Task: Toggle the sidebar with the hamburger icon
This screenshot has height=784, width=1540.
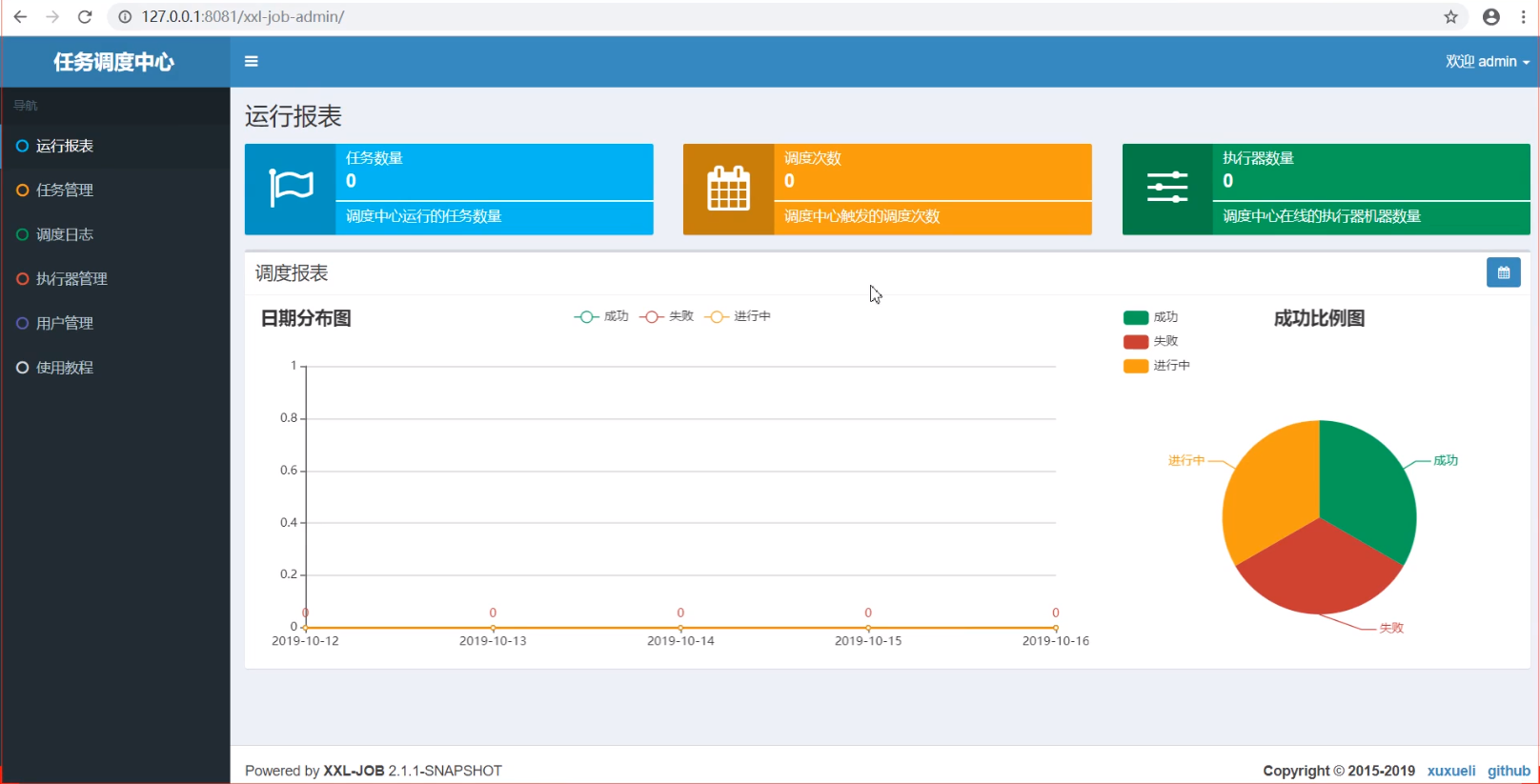Action: (252, 61)
